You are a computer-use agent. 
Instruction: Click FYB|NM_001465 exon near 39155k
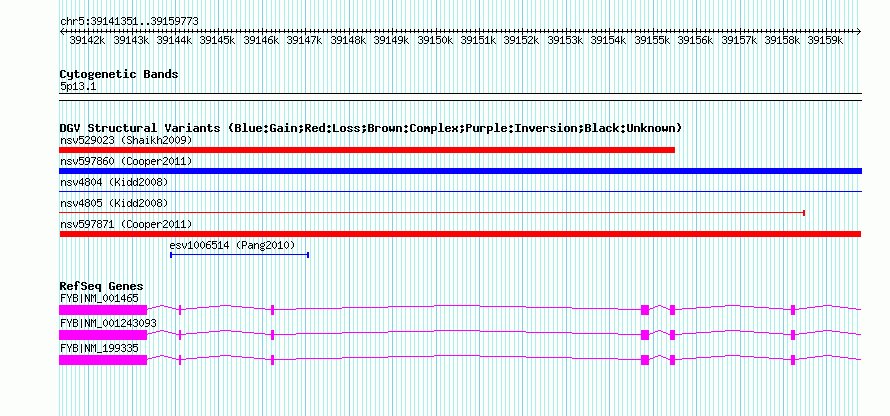pos(645,310)
